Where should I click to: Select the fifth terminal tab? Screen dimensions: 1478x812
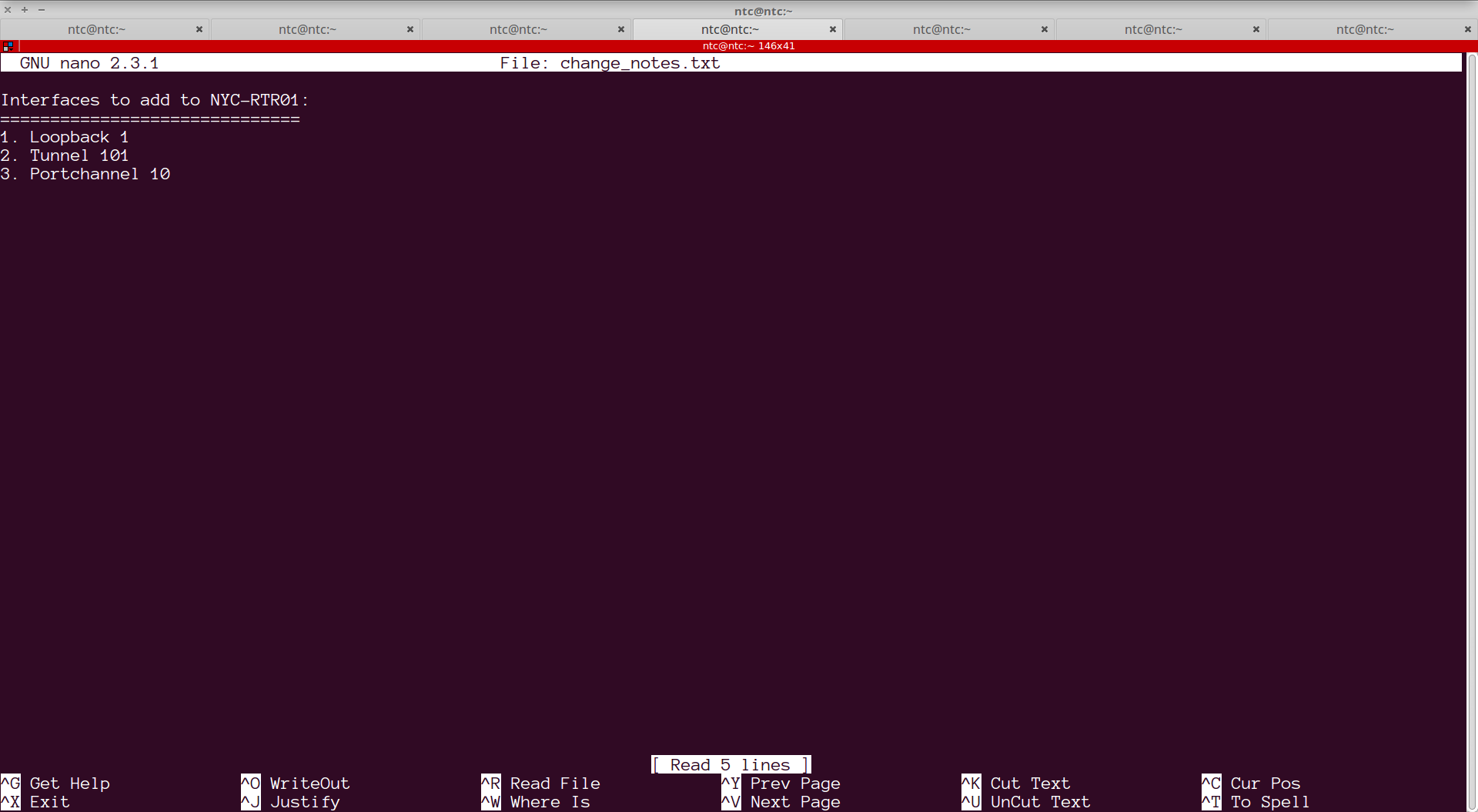(941, 29)
